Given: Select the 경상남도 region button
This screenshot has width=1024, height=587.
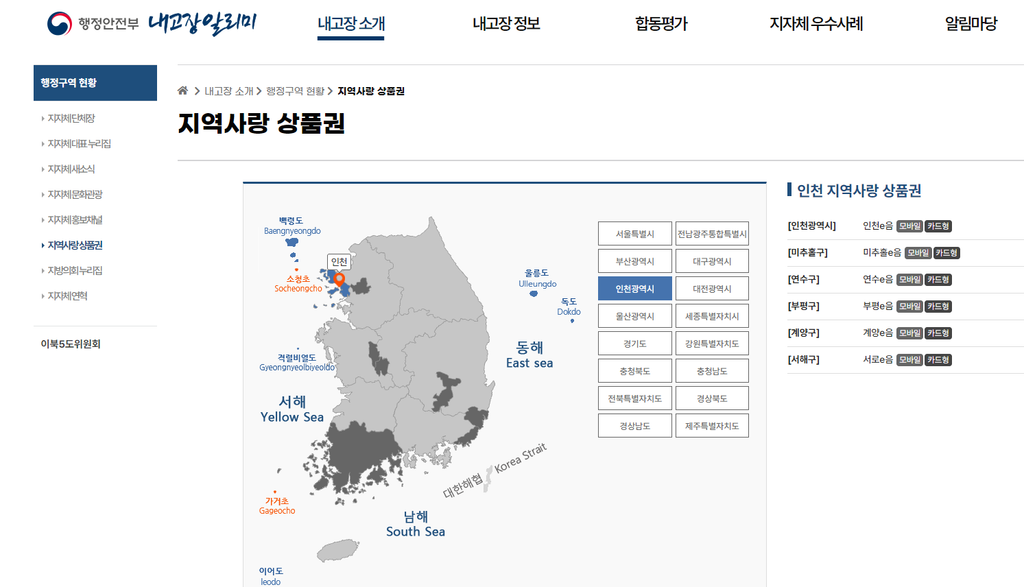Looking at the screenshot, I should (635, 426).
